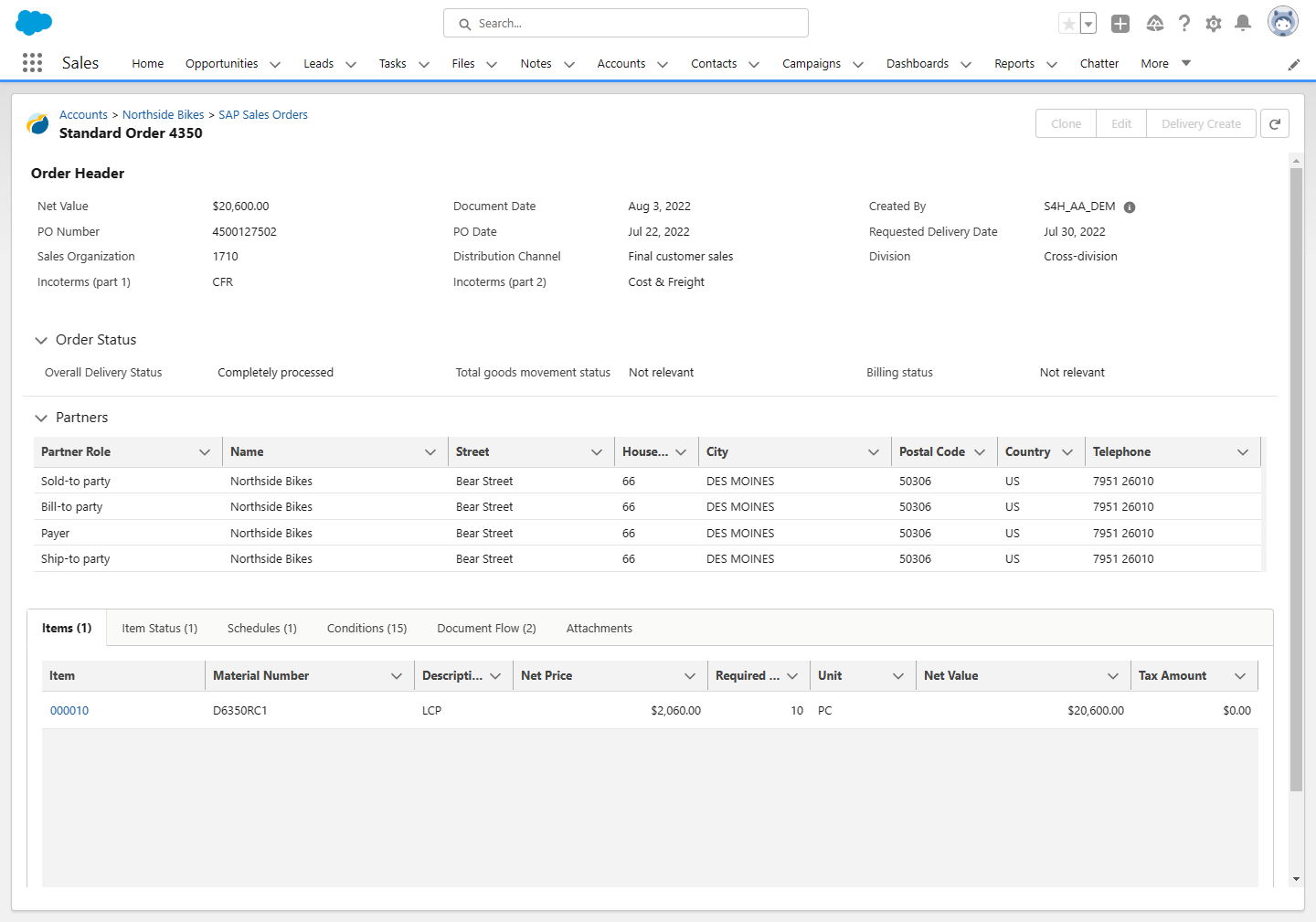This screenshot has width=1316, height=922.
Task: Switch to the Attachments tab
Action: tap(599, 629)
